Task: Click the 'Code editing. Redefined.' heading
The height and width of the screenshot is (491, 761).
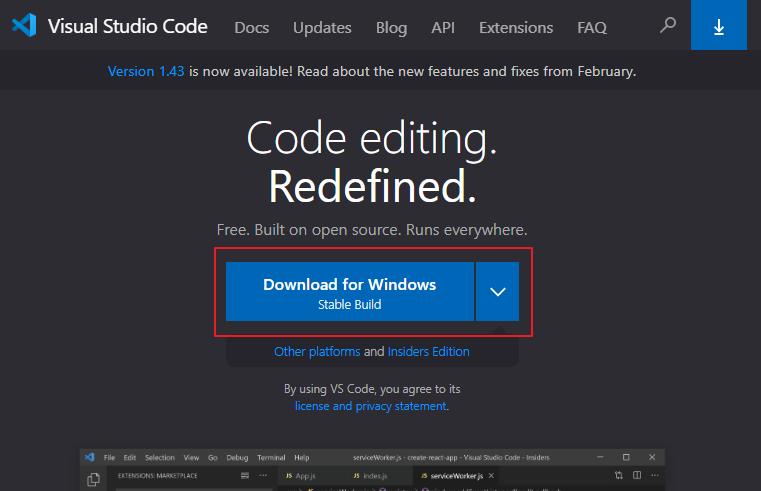Action: coord(372,162)
